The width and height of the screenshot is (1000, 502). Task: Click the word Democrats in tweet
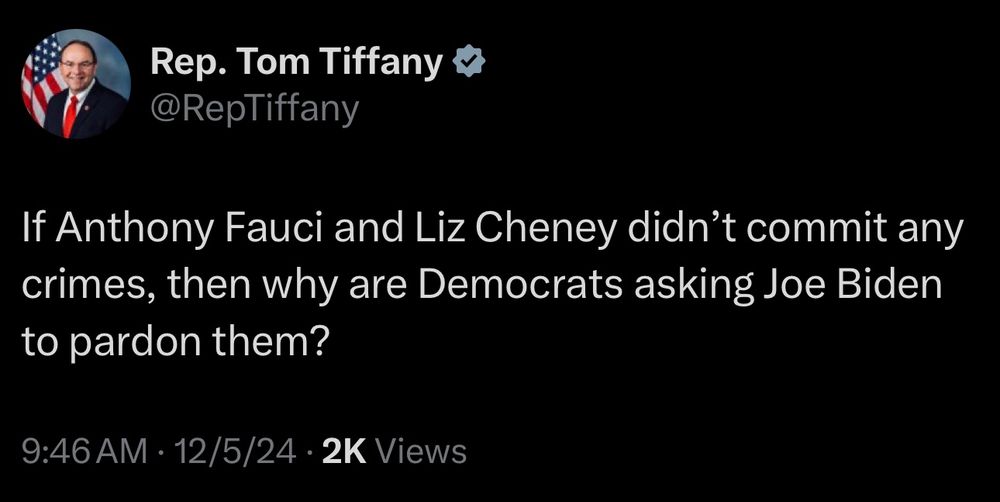(519, 284)
